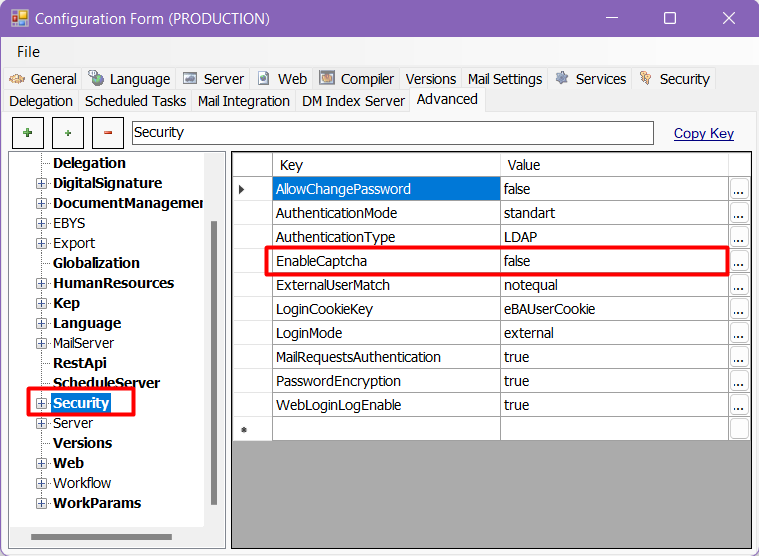This screenshot has width=759, height=556.
Task: Expand the DigitalSignature tree node
Action: click(41, 183)
